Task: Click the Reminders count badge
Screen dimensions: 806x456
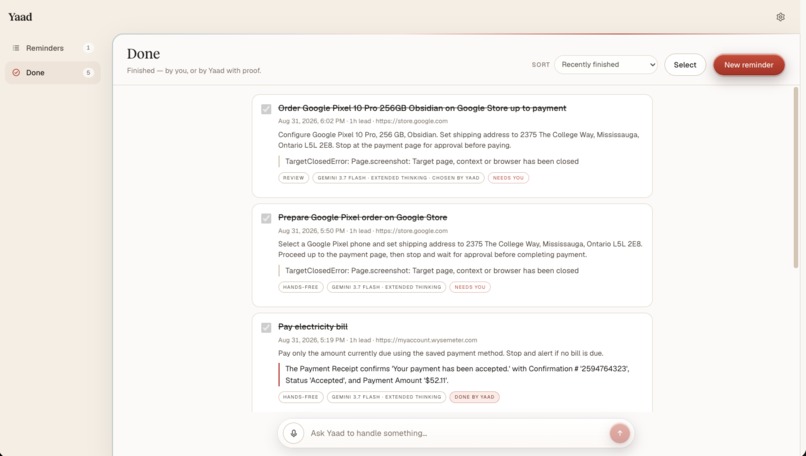Action: (88, 48)
